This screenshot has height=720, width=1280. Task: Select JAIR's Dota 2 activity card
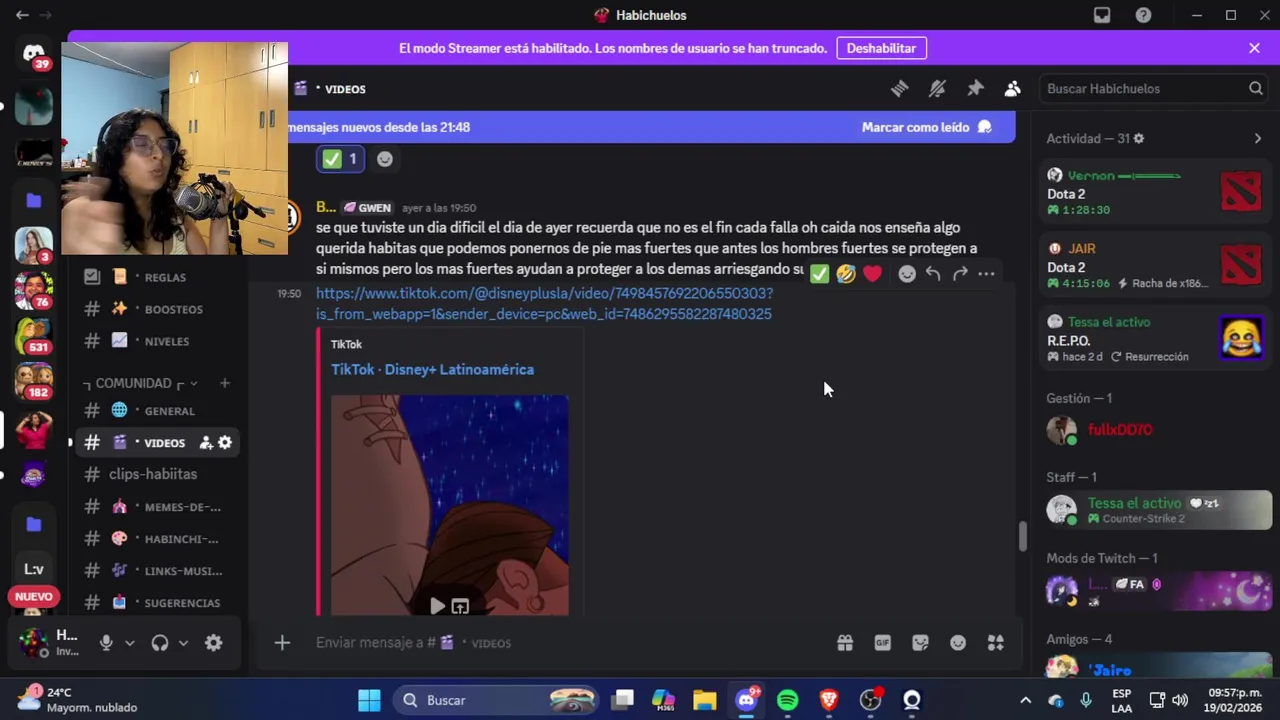tap(1155, 266)
